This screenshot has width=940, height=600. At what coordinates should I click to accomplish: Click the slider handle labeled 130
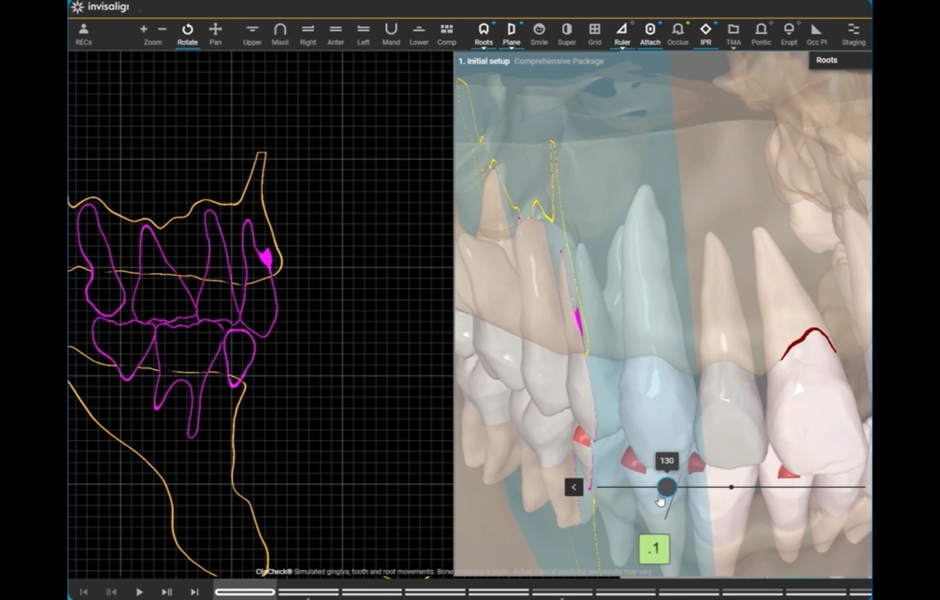tap(667, 487)
